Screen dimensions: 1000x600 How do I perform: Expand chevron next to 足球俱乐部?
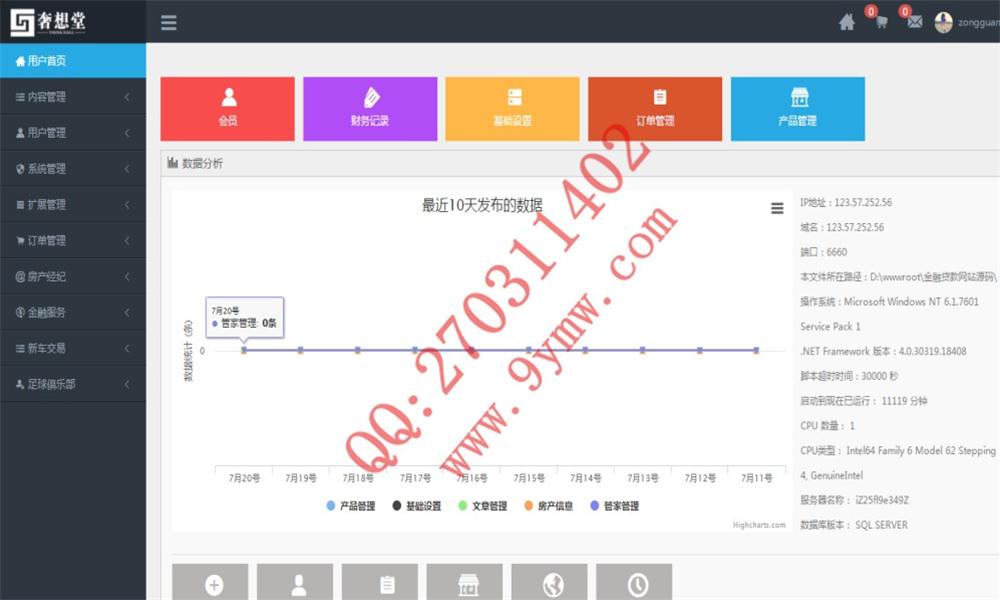coord(127,384)
